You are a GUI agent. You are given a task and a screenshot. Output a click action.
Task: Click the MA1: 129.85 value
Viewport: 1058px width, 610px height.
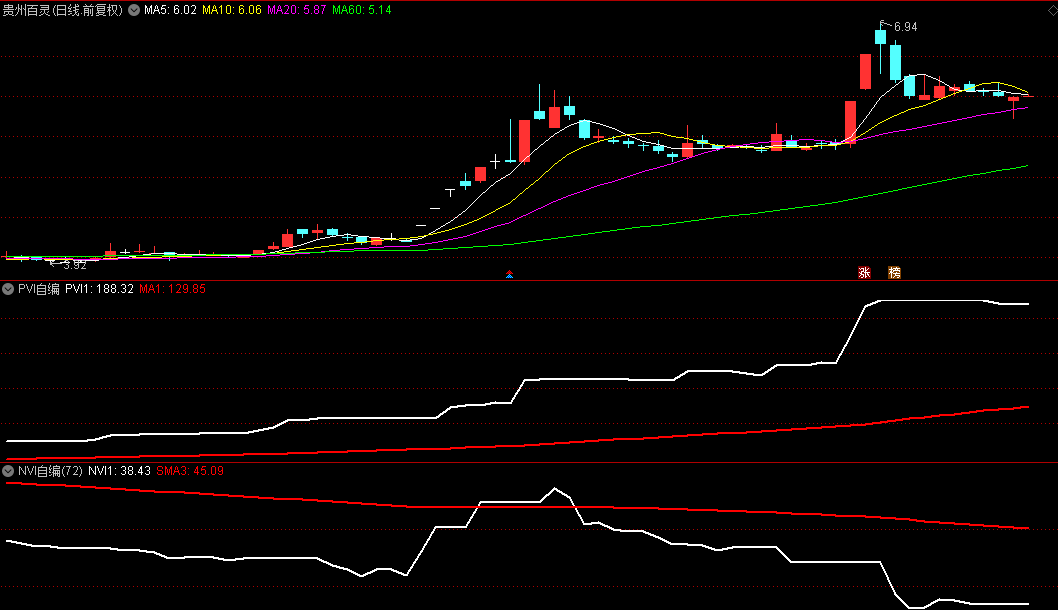[x=172, y=289]
